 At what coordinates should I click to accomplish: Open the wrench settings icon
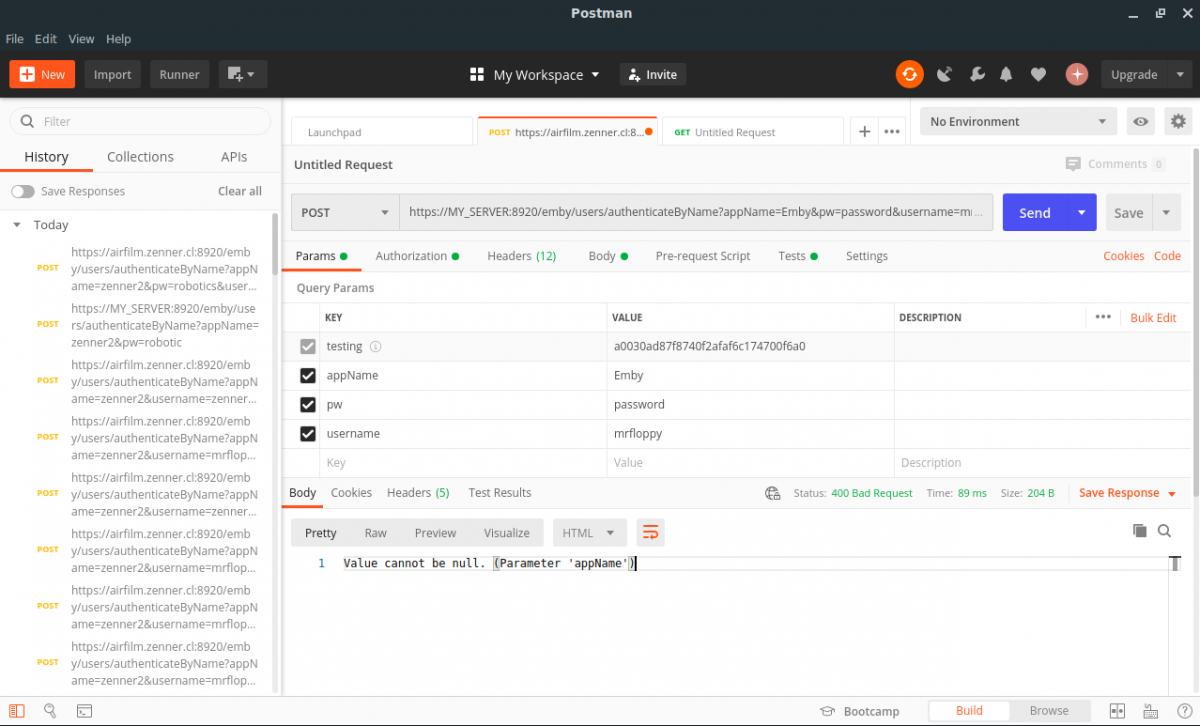[977, 74]
